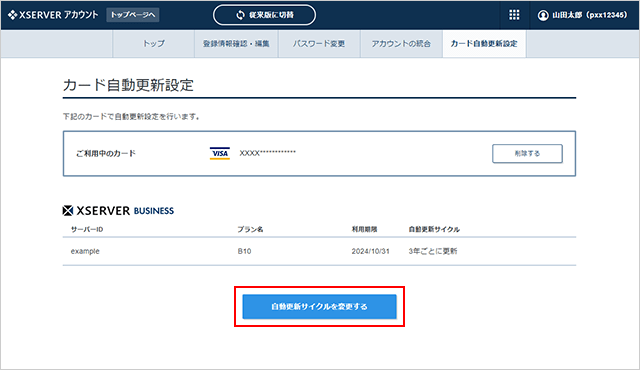Select the カード自動更新設定 tab
Viewport: 640px width, 370px height.
[484, 44]
